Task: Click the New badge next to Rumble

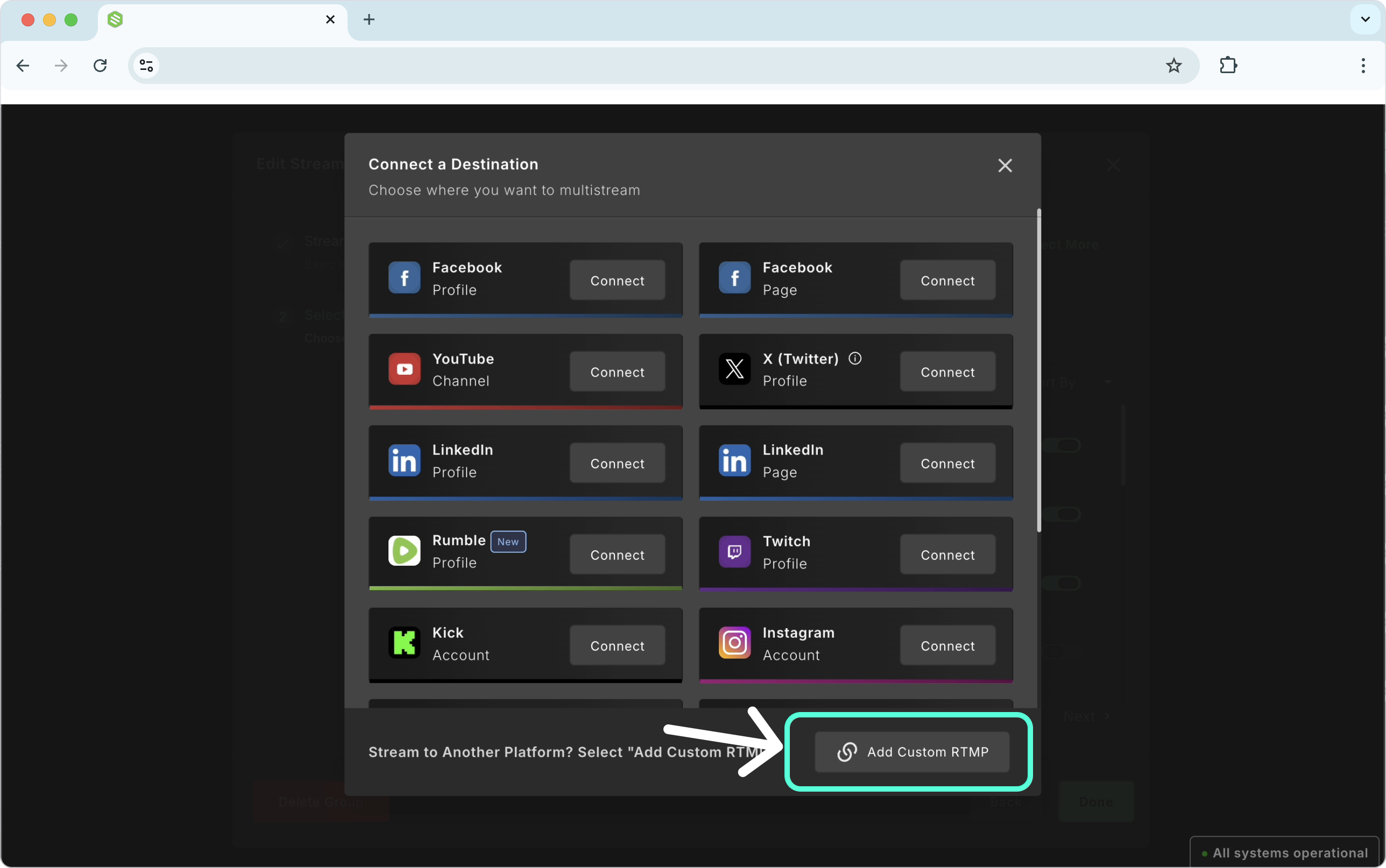Action: click(508, 542)
